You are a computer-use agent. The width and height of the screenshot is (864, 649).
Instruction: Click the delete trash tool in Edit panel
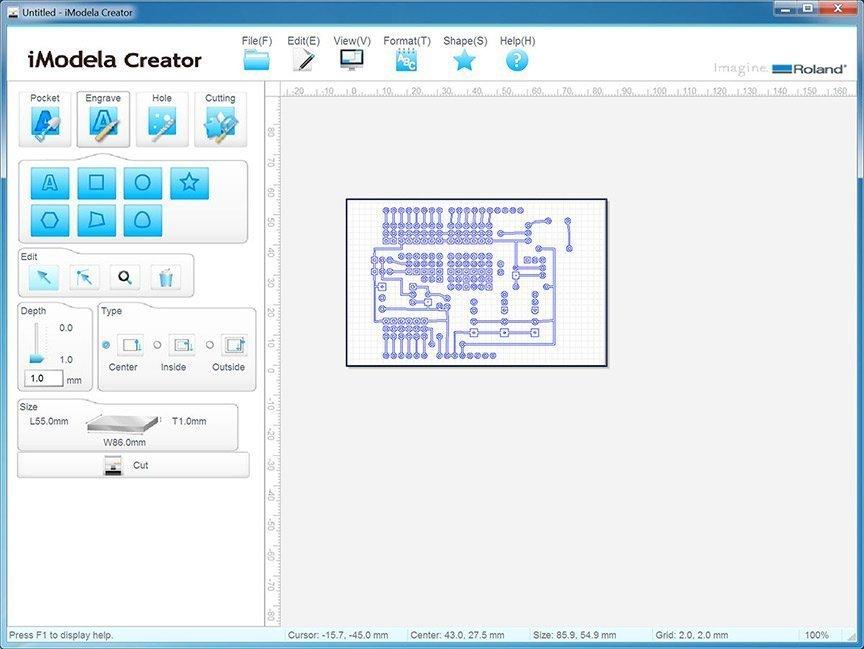[166, 276]
